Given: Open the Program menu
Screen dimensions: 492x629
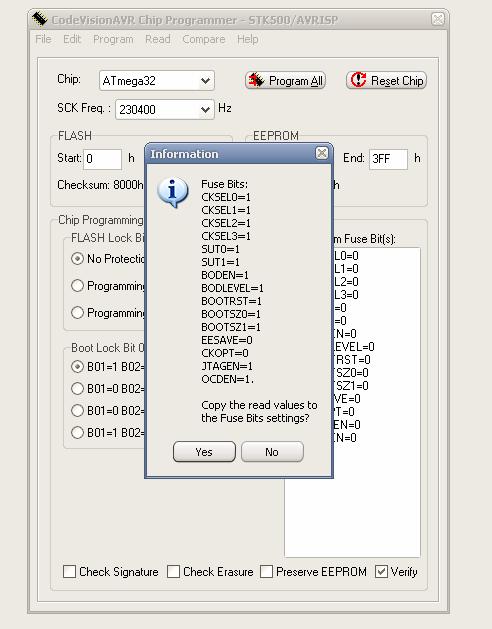Looking at the screenshot, I should pos(113,39).
